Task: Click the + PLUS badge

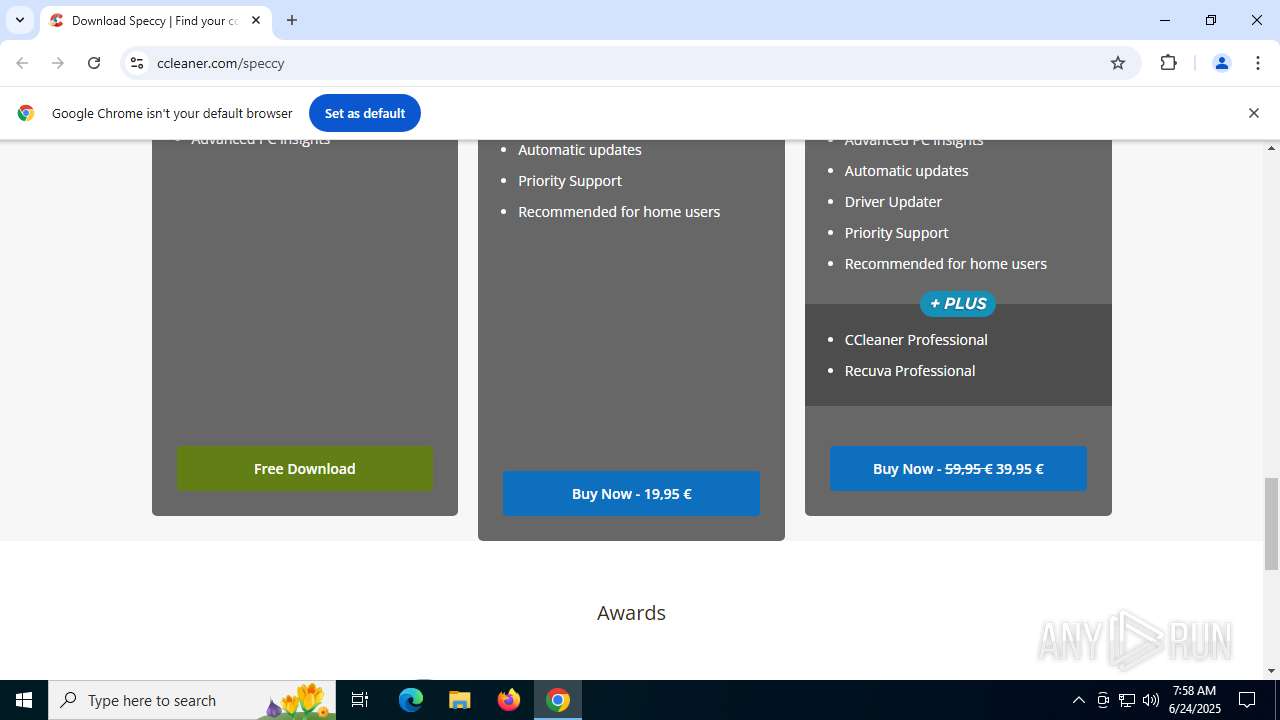Action: tap(958, 304)
